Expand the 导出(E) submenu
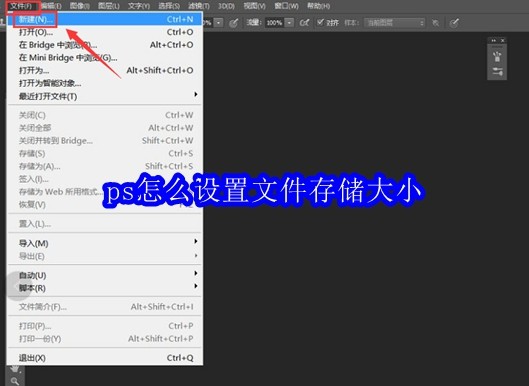 105,256
